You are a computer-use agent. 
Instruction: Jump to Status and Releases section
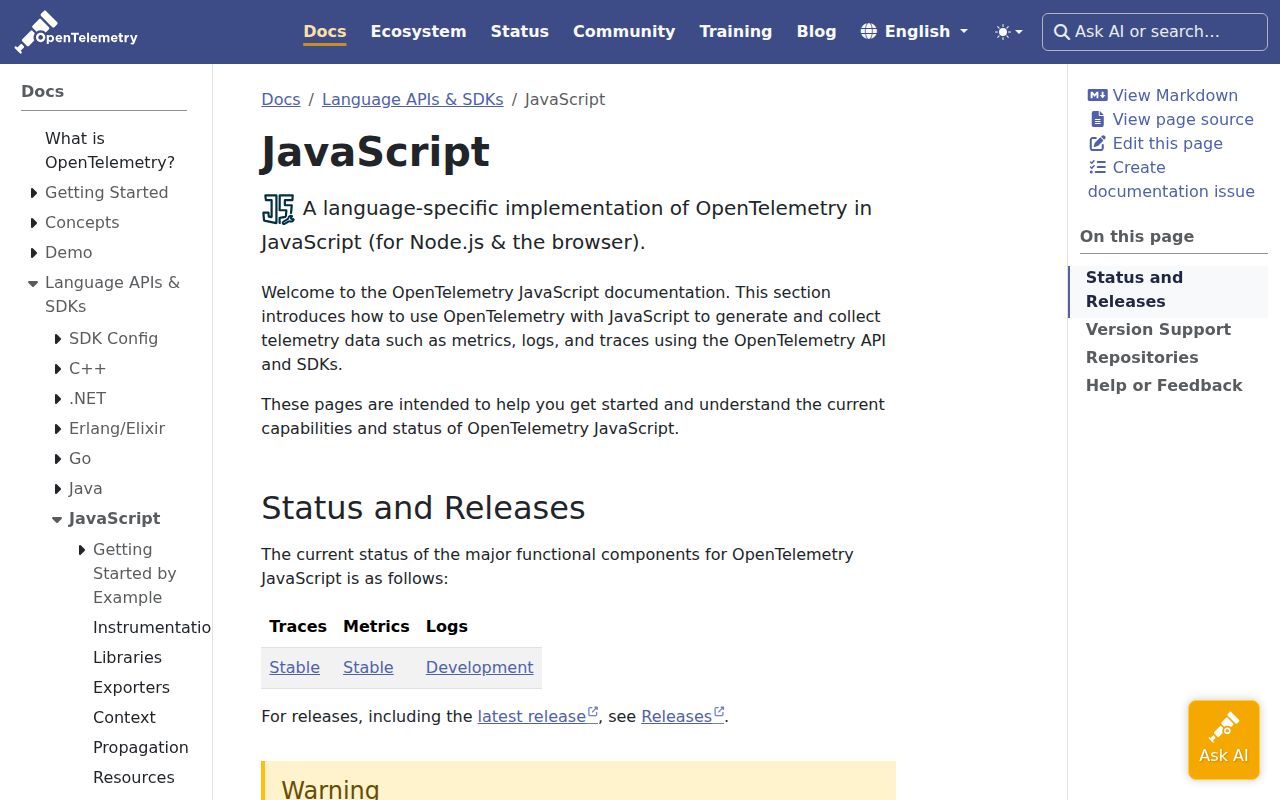coord(1168,289)
